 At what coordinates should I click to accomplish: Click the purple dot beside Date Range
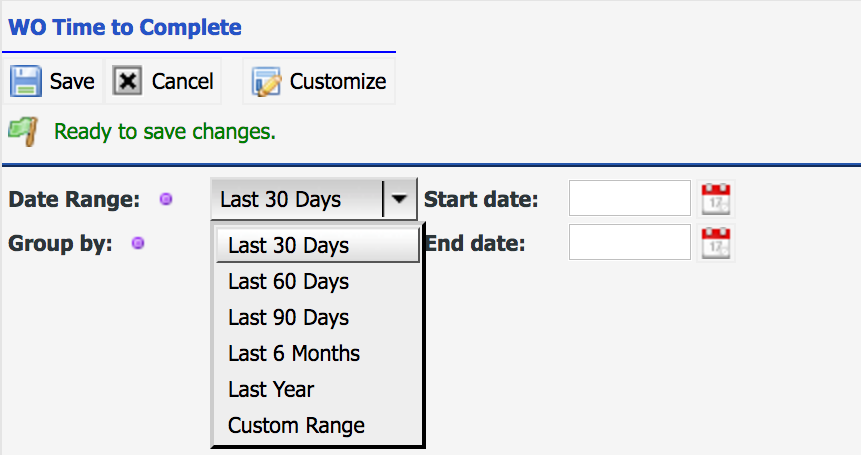coord(166,199)
